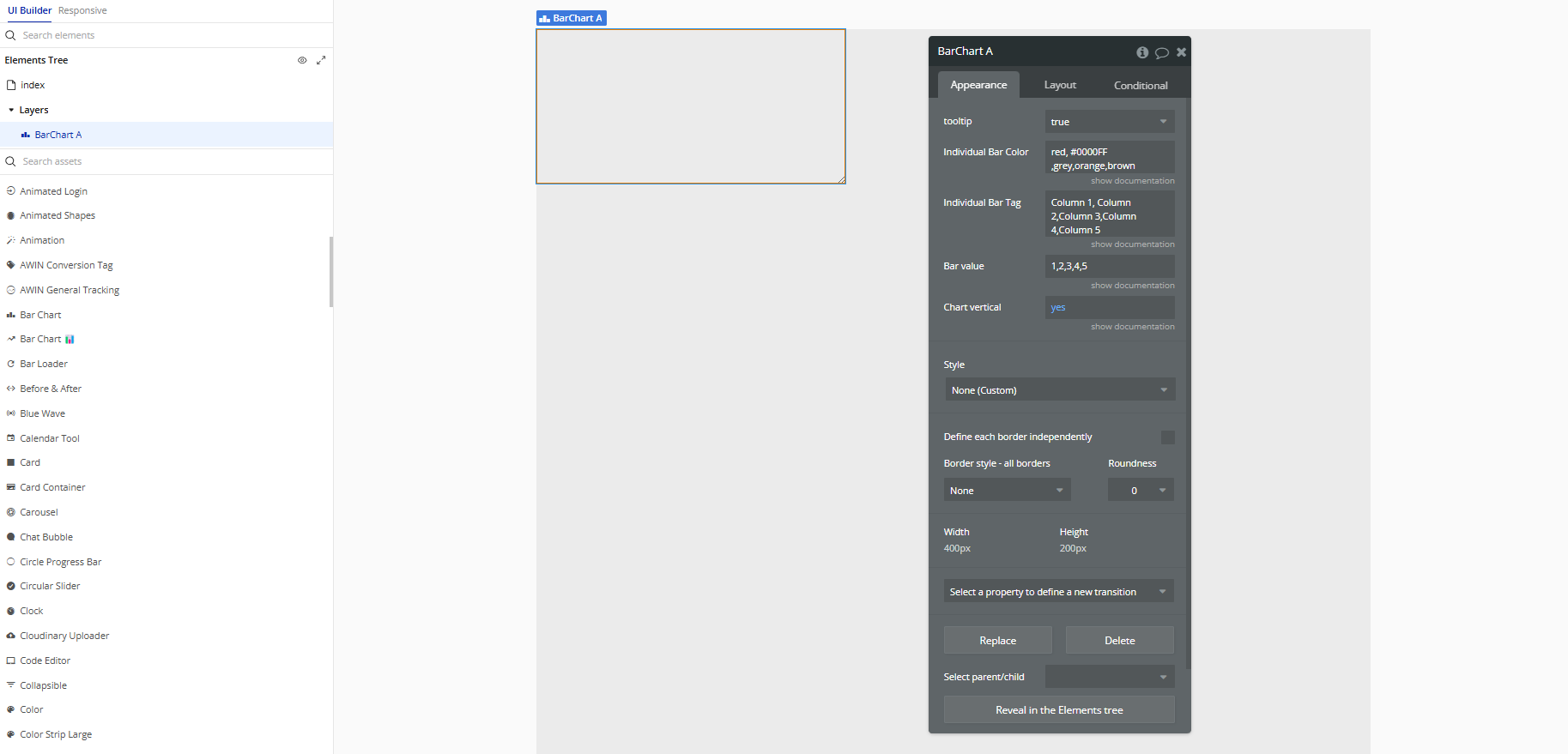Click the Individual Bar Tag input field
The image size is (1568, 754).
click(x=1110, y=214)
